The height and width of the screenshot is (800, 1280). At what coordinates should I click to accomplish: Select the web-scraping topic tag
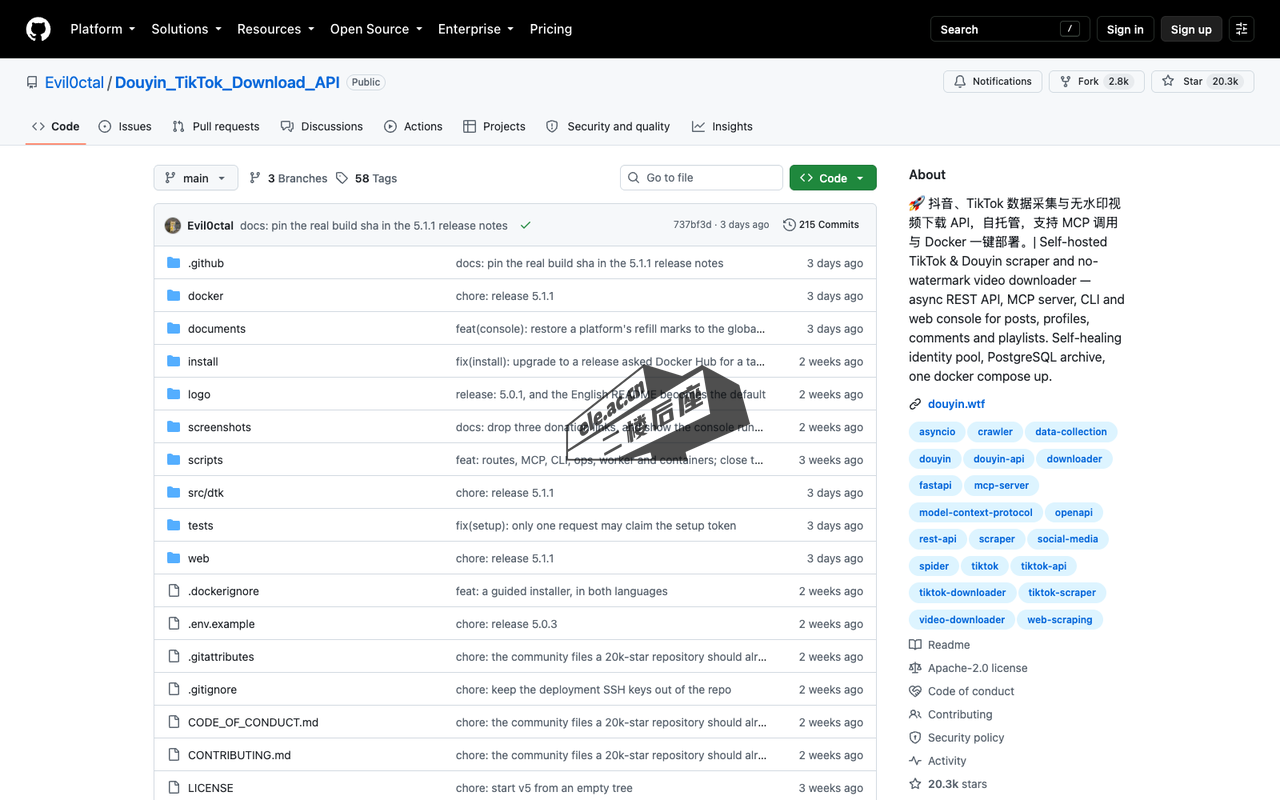[x=1059, y=619]
